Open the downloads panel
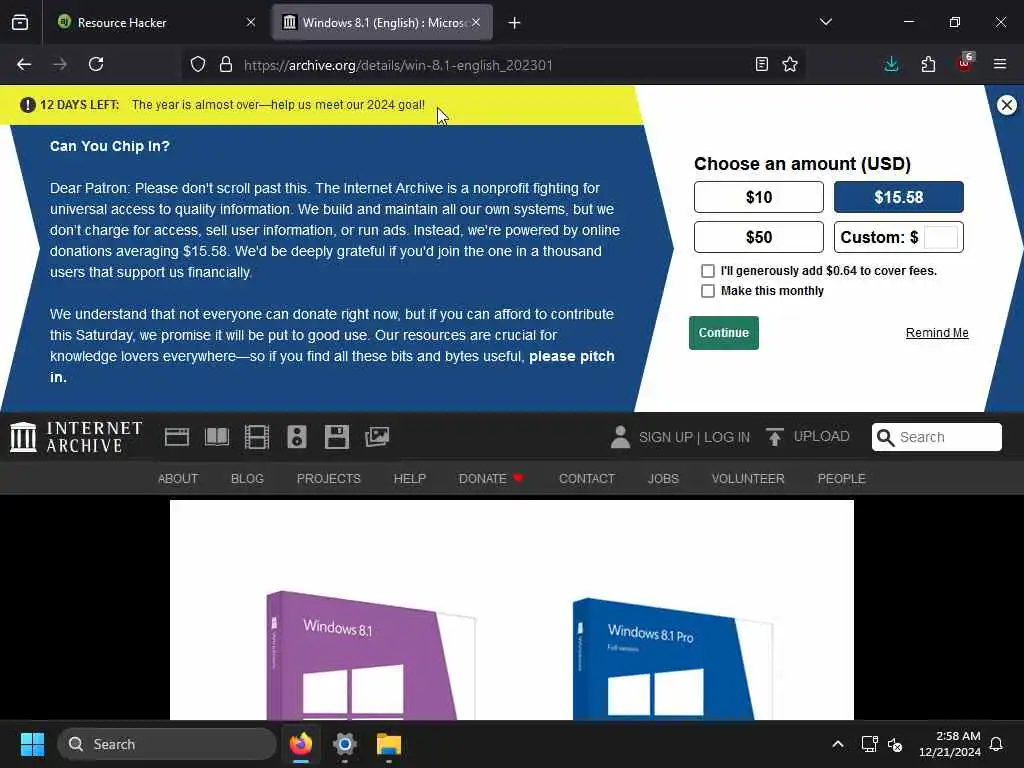The height and width of the screenshot is (768, 1024). [x=891, y=64]
